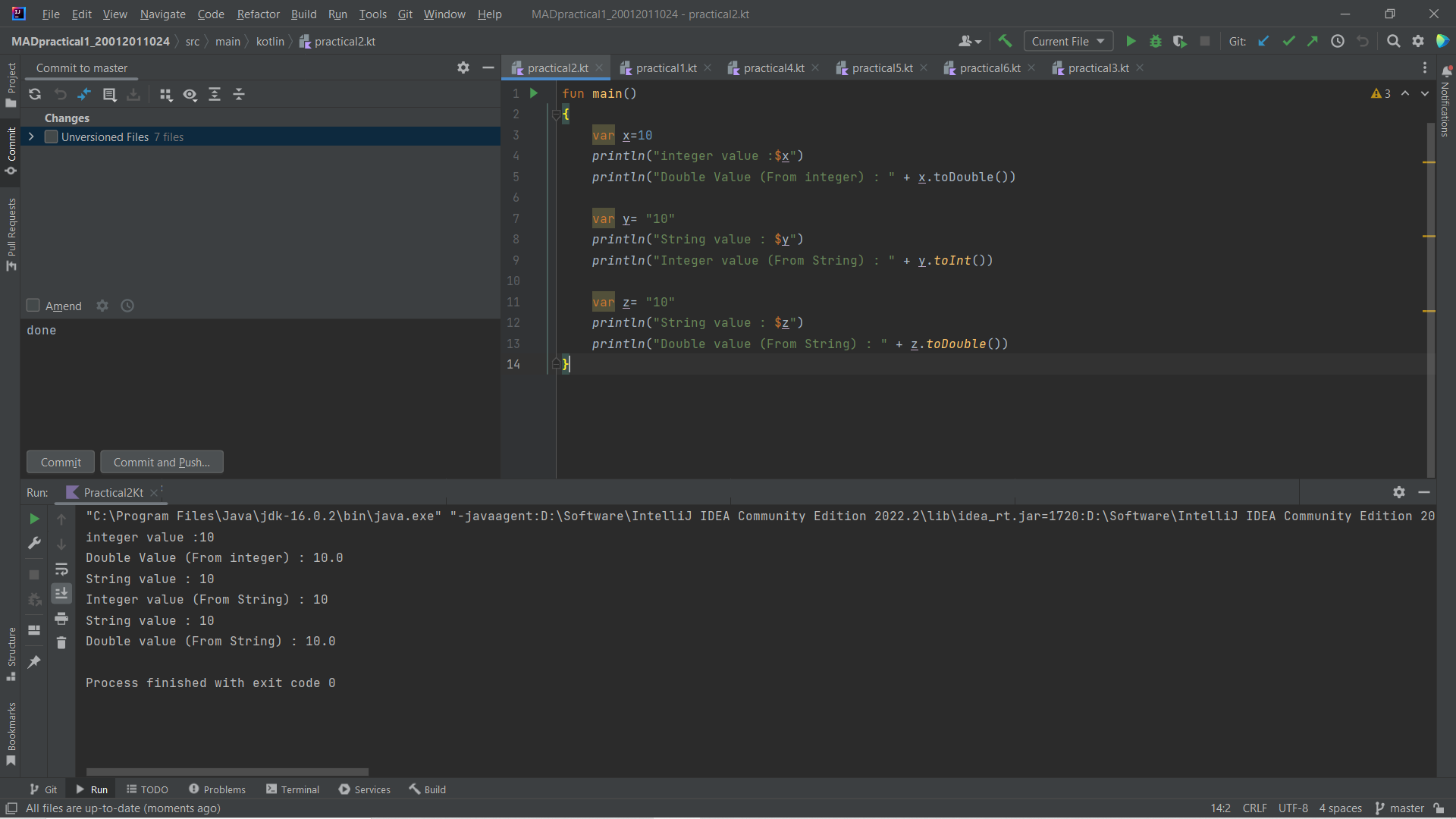Click Commit and Push button

[x=162, y=462]
